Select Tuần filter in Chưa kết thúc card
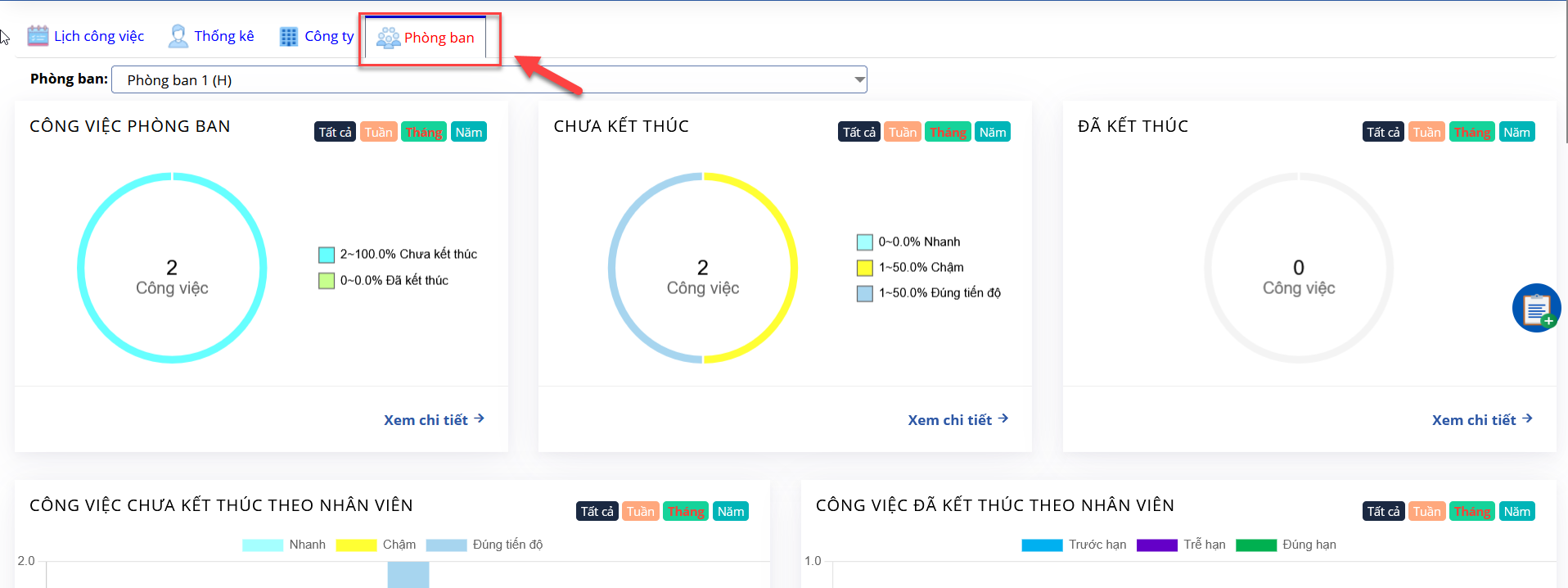The width and height of the screenshot is (1568, 588). (903, 132)
